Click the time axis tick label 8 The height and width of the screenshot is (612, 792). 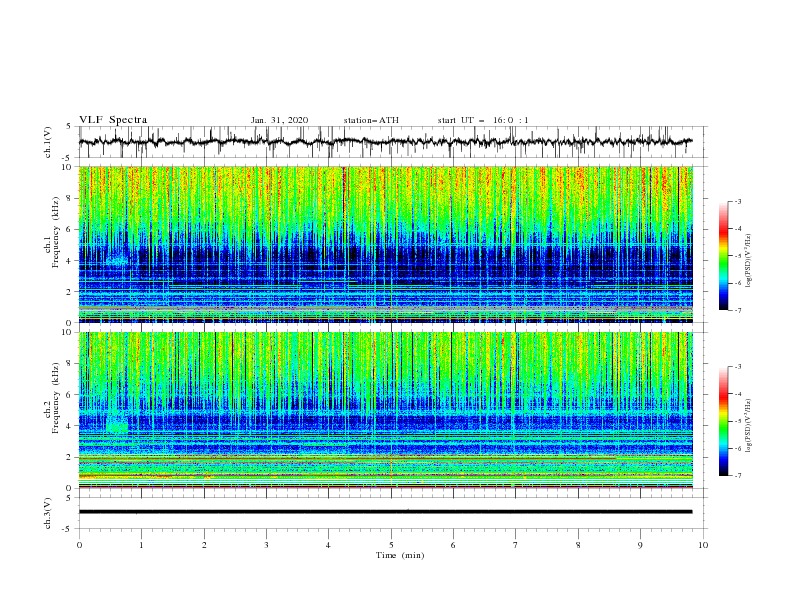click(x=578, y=545)
